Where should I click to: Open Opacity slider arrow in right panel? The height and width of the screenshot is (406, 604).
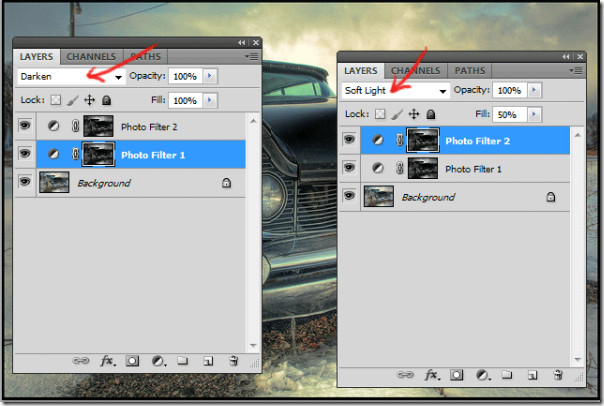(534, 90)
